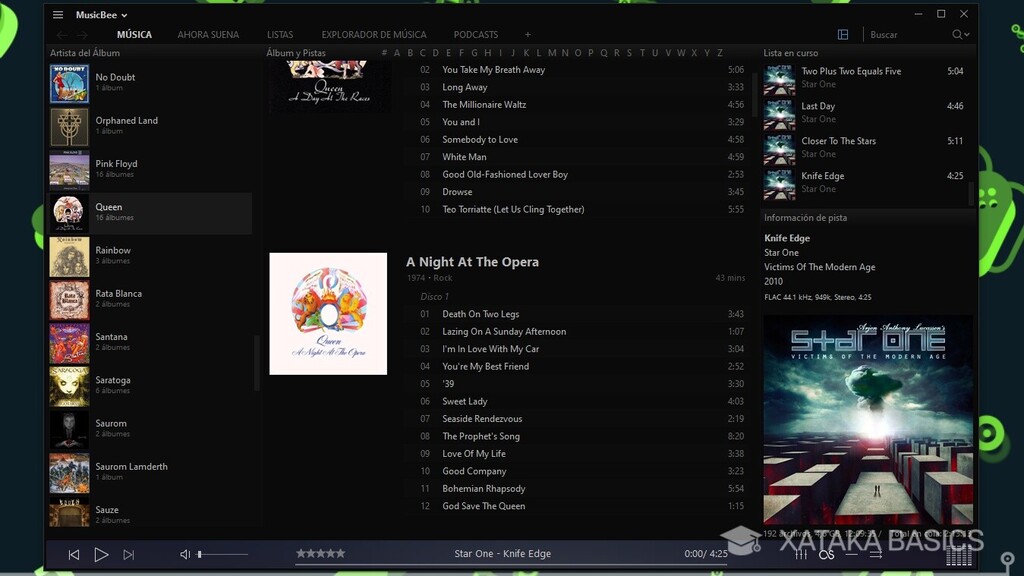Viewport: 1024px width, 576px height.
Task: Click the panel layout icon beside the search box
Action: (843, 34)
